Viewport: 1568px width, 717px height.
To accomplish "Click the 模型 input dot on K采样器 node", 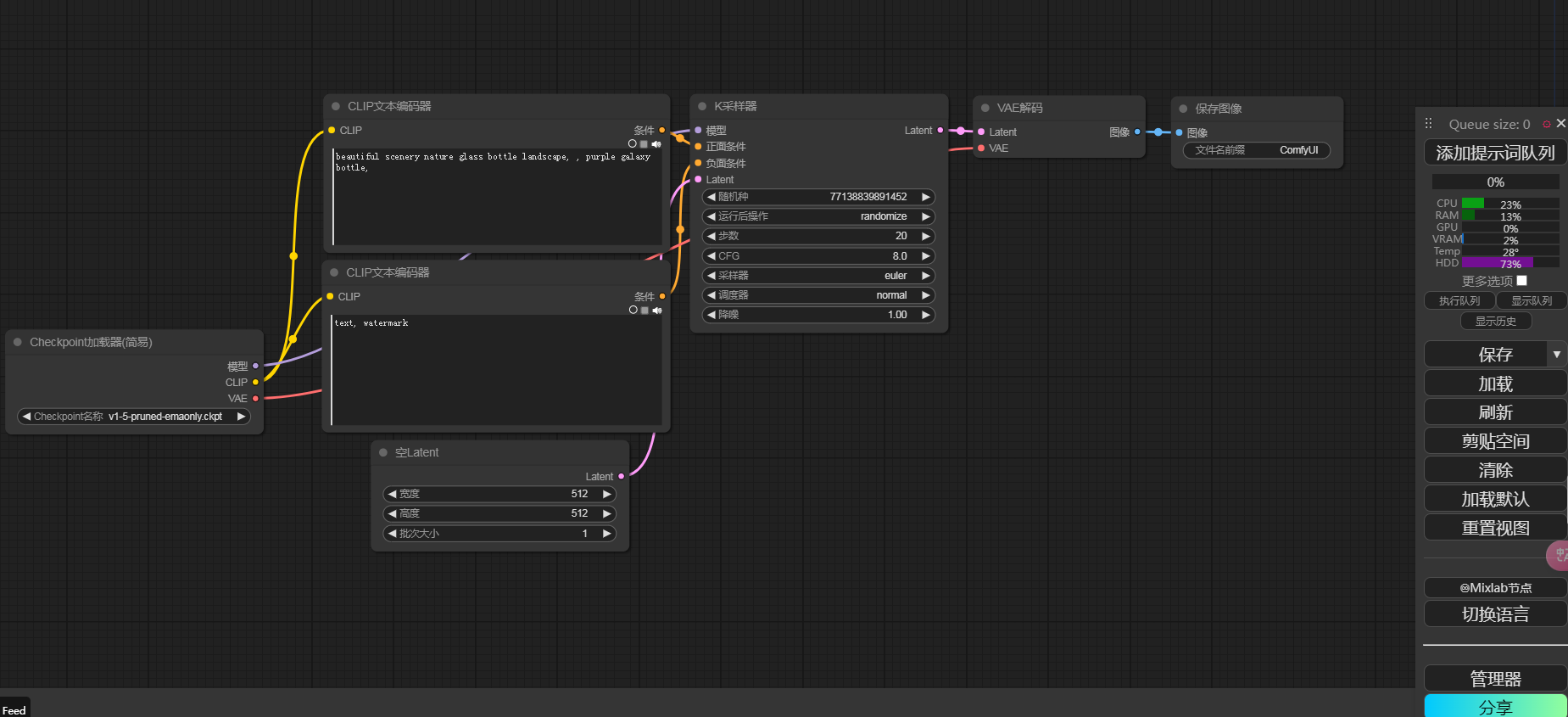I will tap(698, 130).
